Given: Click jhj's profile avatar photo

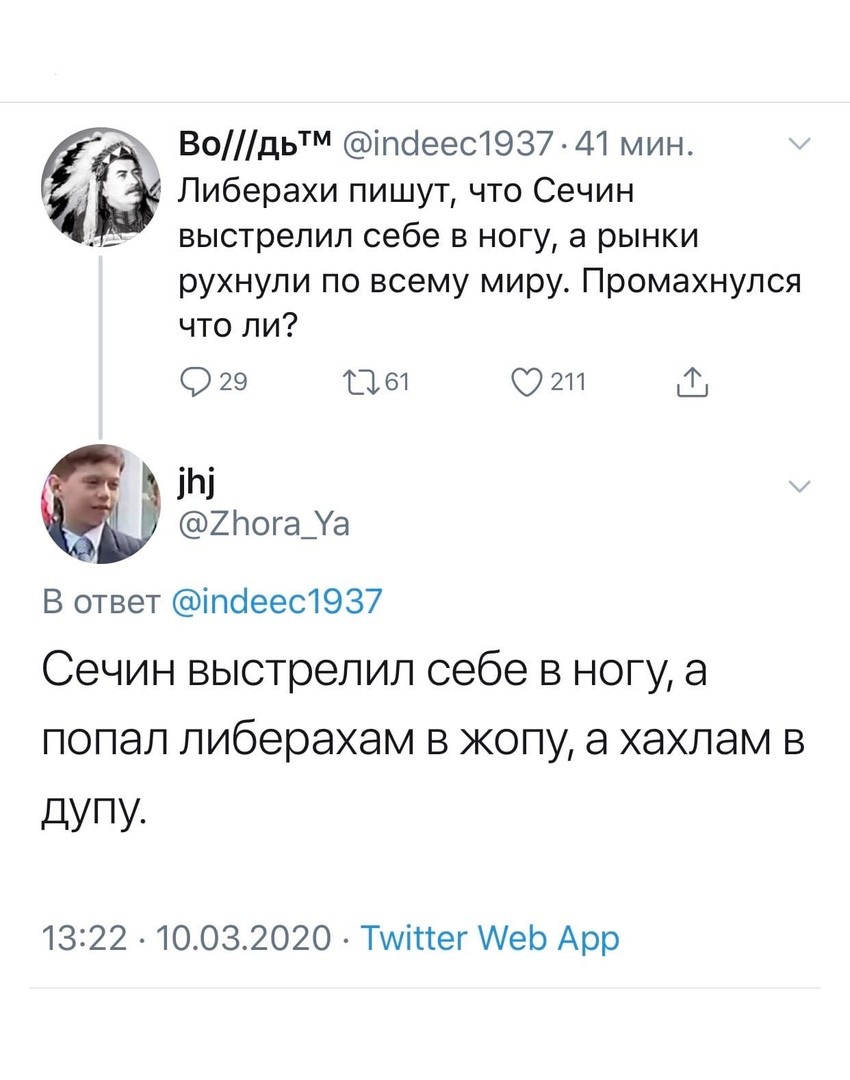Looking at the screenshot, I should pos(99,504).
